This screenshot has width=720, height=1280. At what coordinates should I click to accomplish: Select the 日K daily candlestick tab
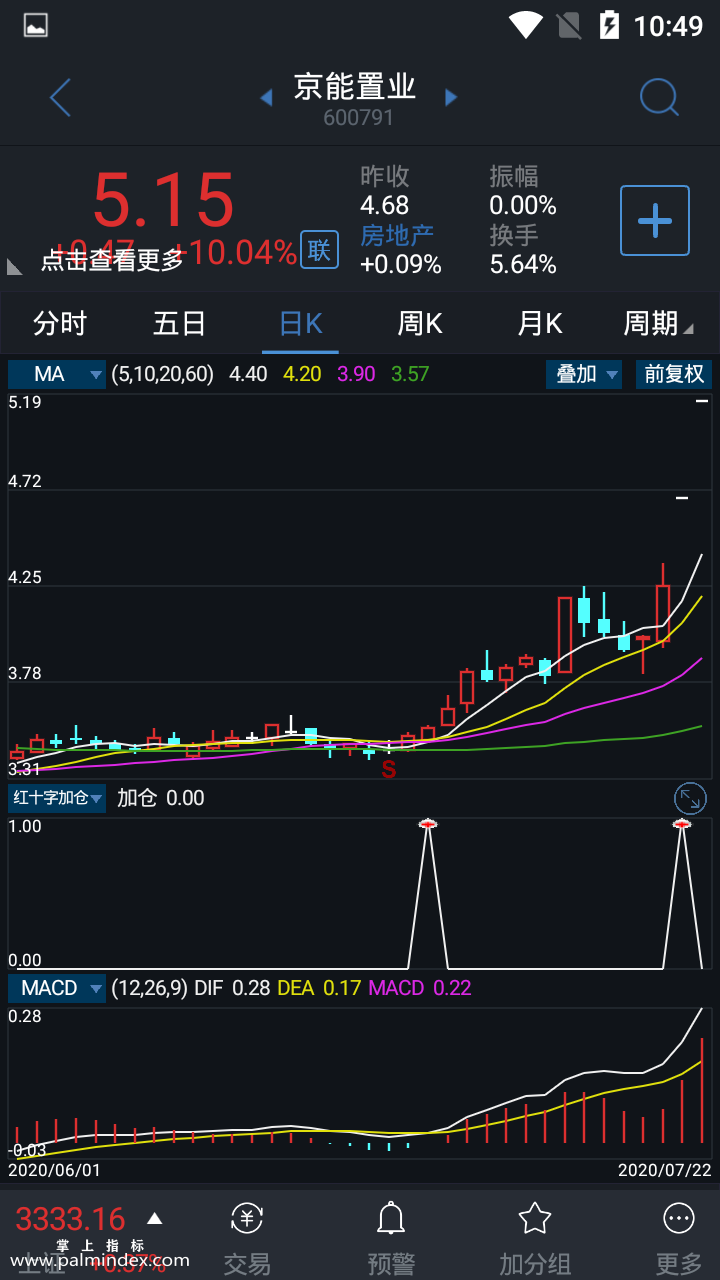(x=300, y=323)
